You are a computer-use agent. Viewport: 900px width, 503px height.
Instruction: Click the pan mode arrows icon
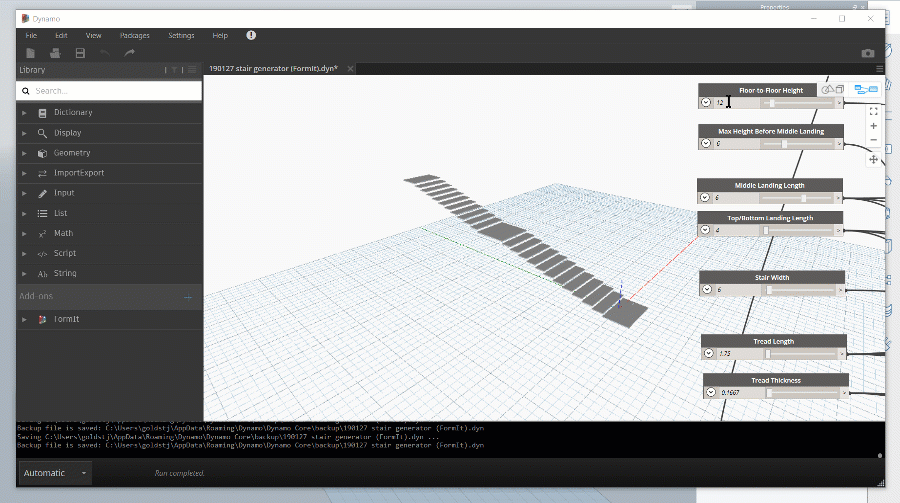[874, 160]
